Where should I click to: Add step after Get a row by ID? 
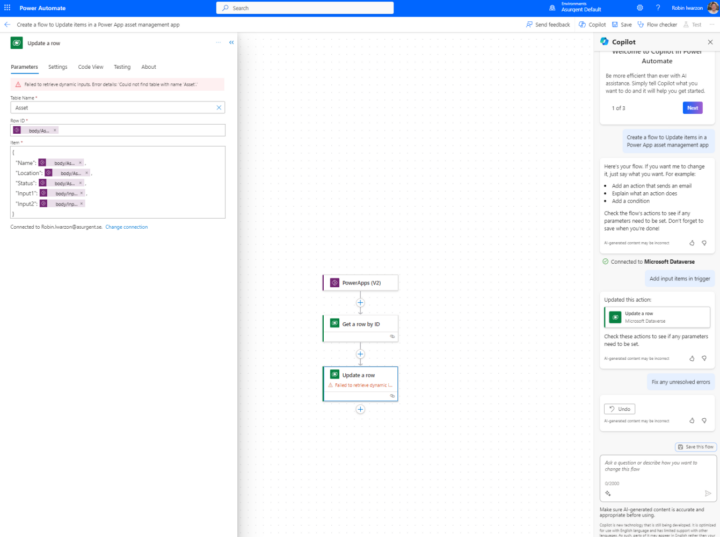point(360,354)
